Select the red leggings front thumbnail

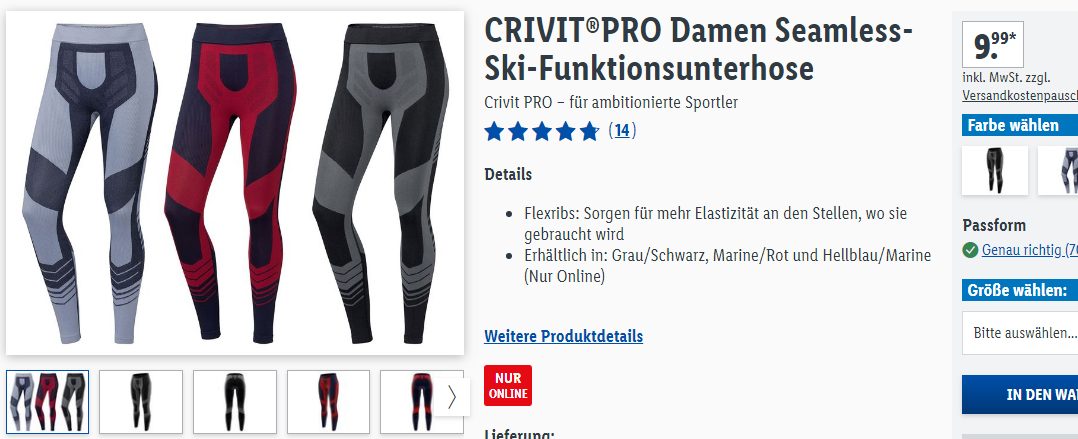pyautogui.click(x=328, y=402)
